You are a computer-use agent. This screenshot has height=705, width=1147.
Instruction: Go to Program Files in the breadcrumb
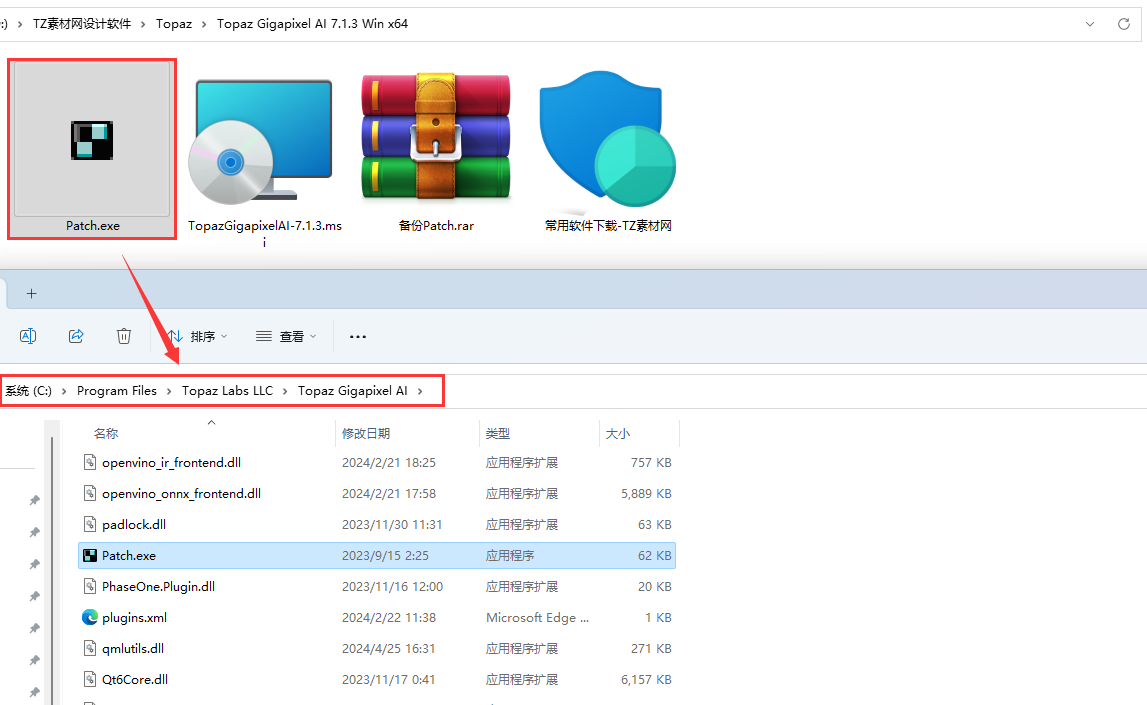click(117, 391)
